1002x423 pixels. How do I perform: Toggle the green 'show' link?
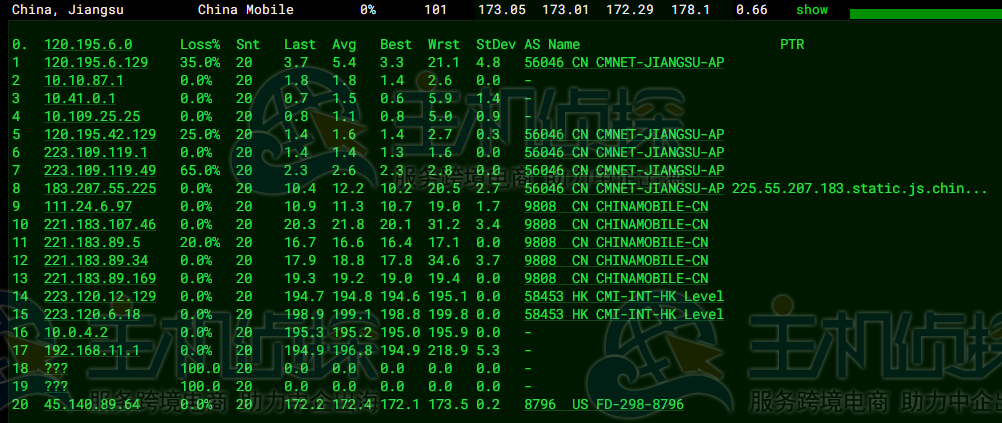(x=812, y=10)
